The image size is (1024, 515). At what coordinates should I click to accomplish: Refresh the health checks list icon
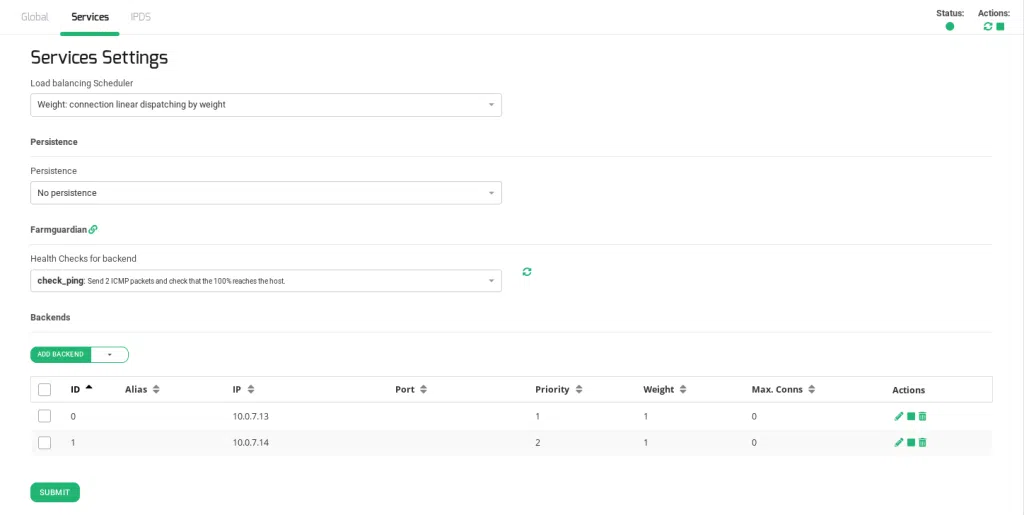point(527,271)
